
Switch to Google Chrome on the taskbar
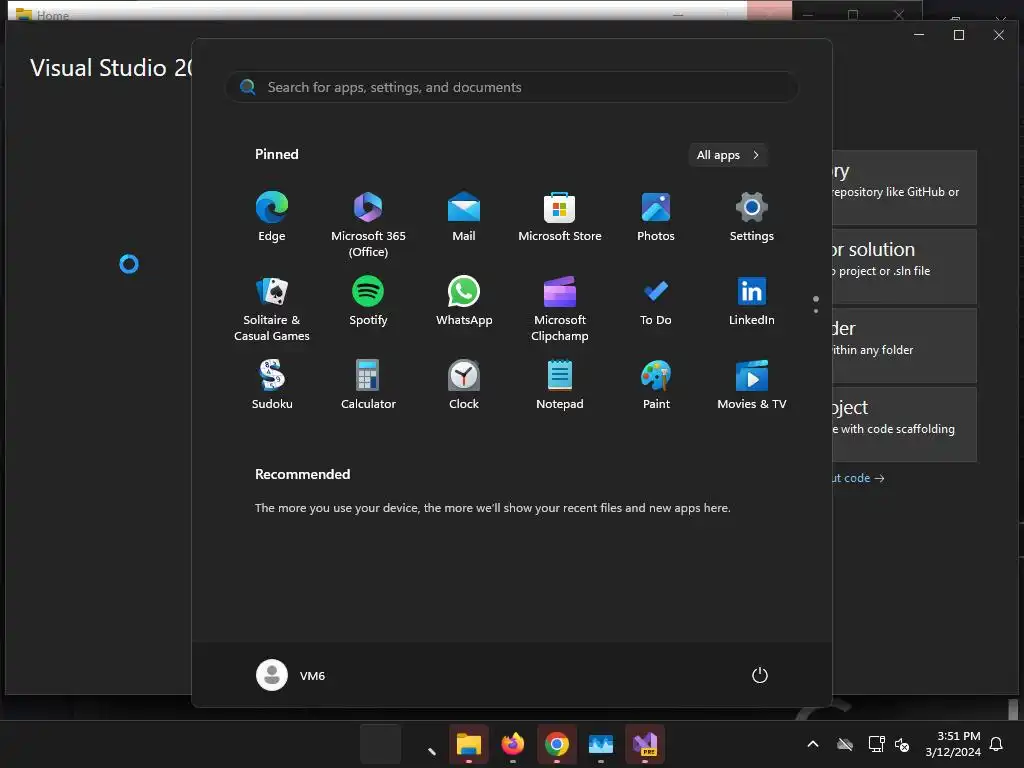(x=556, y=744)
